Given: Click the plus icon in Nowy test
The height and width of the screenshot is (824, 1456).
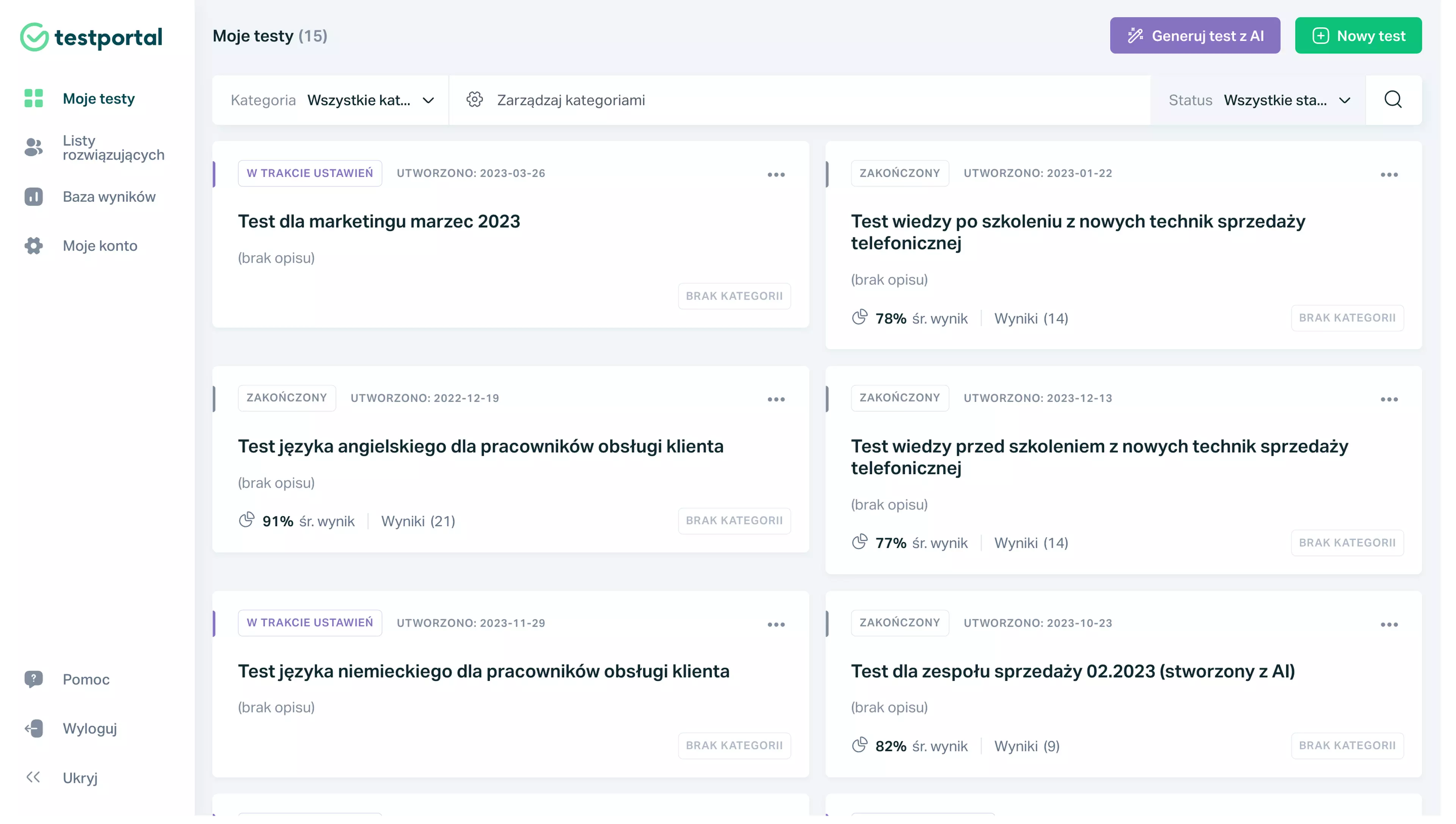Looking at the screenshot, I should (1321, 36).
